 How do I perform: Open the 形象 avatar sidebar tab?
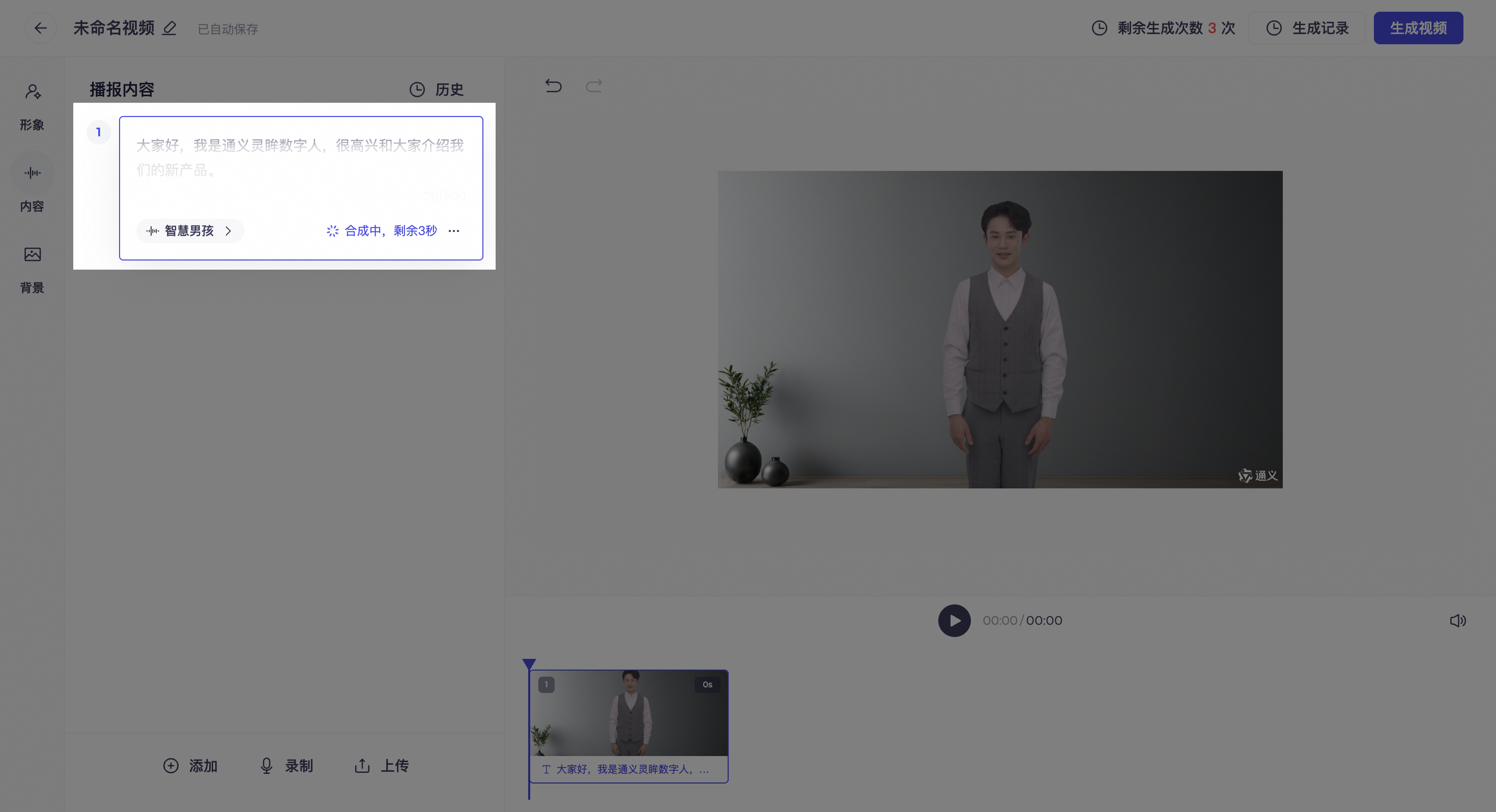32,107
